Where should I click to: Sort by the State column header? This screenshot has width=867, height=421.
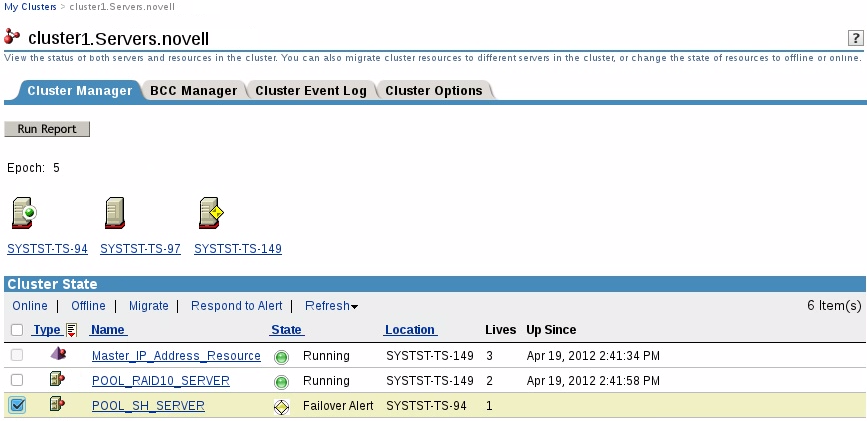(x=287, y=330)
